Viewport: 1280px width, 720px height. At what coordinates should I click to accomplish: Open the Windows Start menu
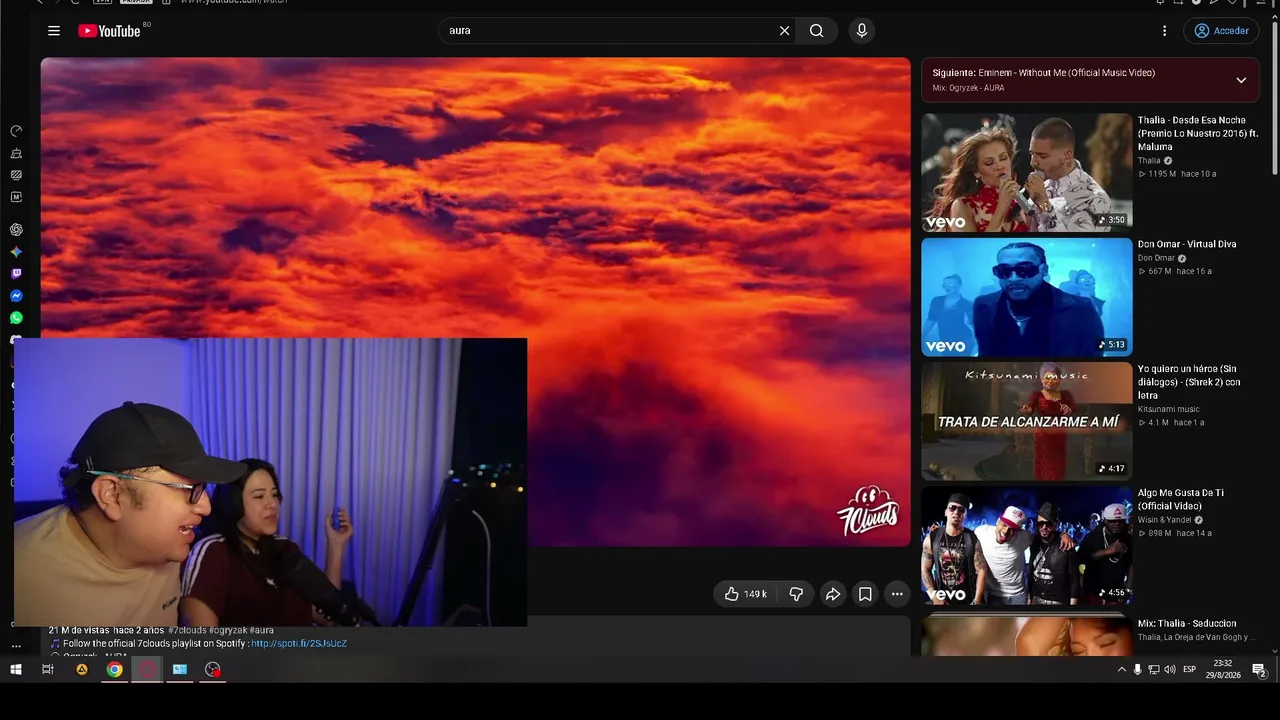16,669
